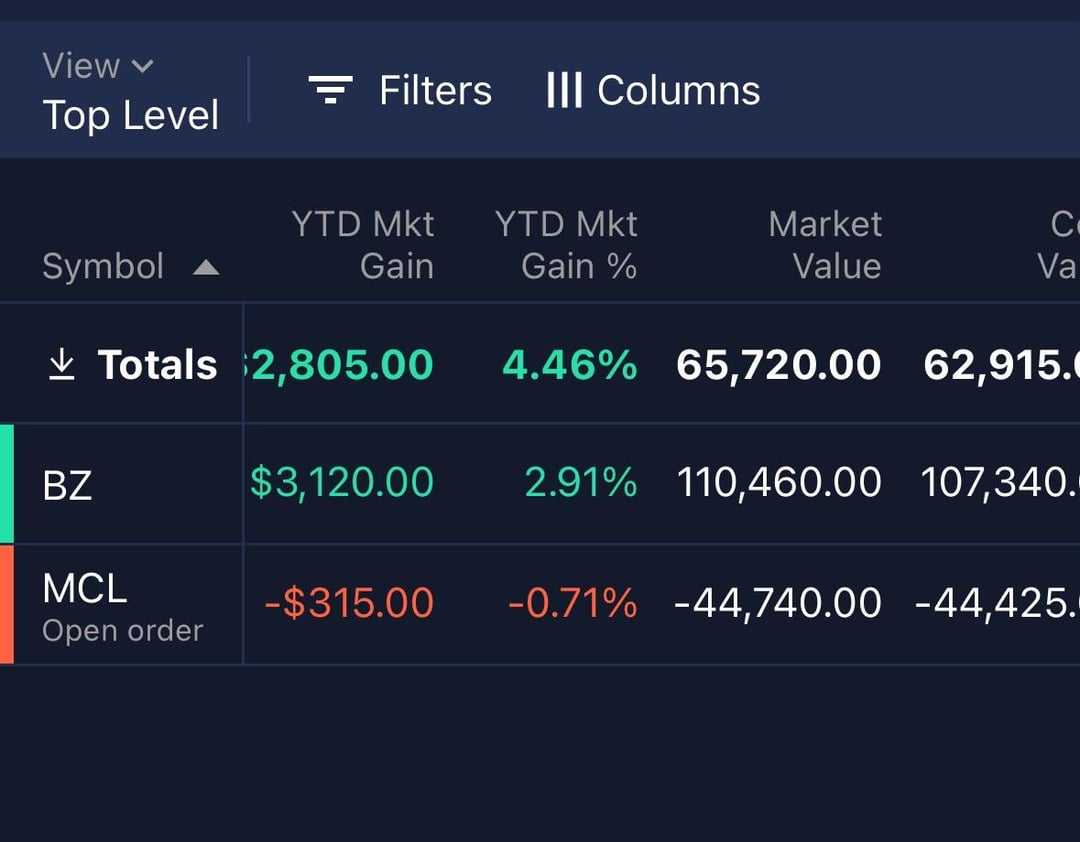Open the View dropdown chevron
The height and width of the screenshot is (842, 1080).
143,67
